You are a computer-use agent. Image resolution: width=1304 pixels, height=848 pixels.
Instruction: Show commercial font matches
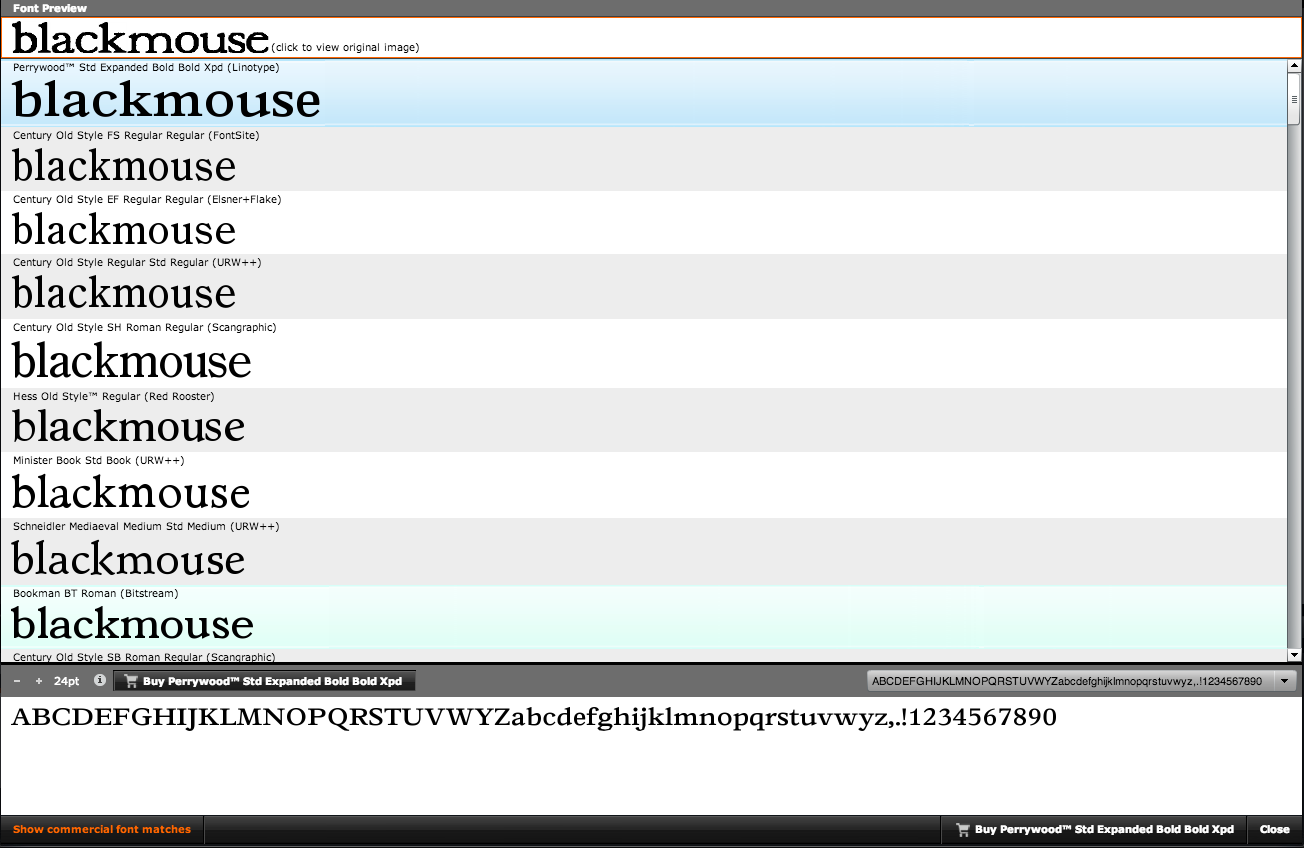(x=102, y=830)
